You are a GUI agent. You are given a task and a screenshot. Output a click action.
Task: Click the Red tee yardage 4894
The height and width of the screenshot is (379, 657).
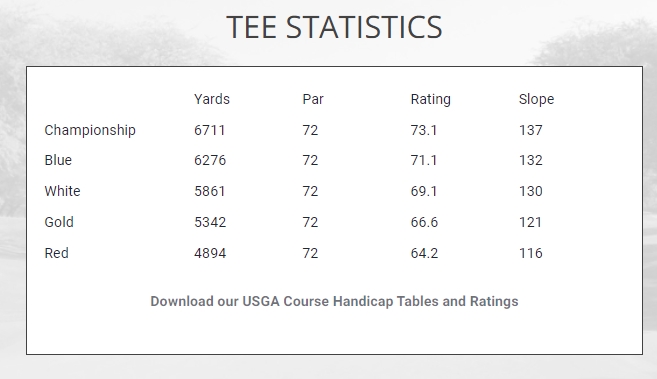210,253
